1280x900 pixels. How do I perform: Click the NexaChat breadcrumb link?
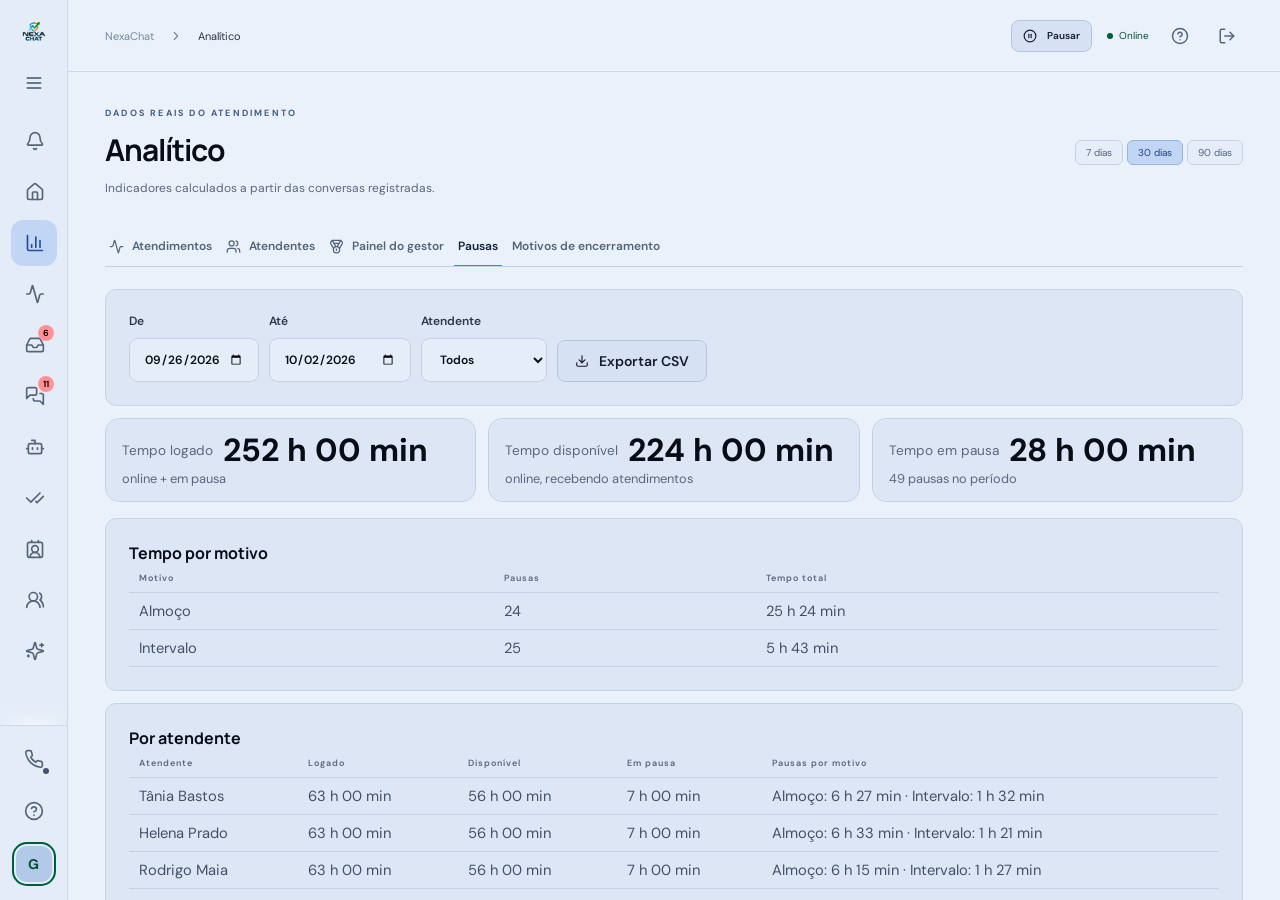(129, 36)
